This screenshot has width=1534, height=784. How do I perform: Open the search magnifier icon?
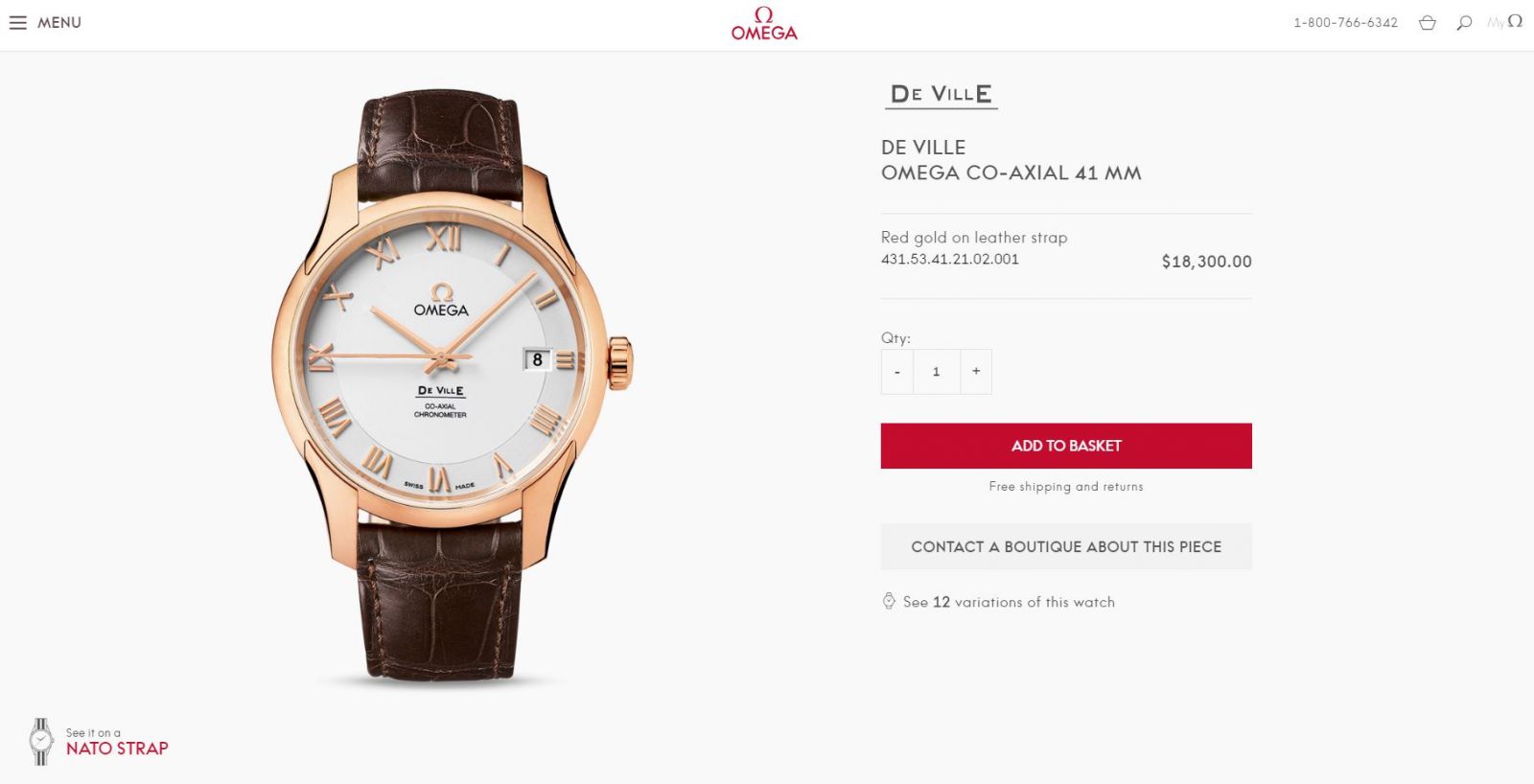(x=1464, y=23)
